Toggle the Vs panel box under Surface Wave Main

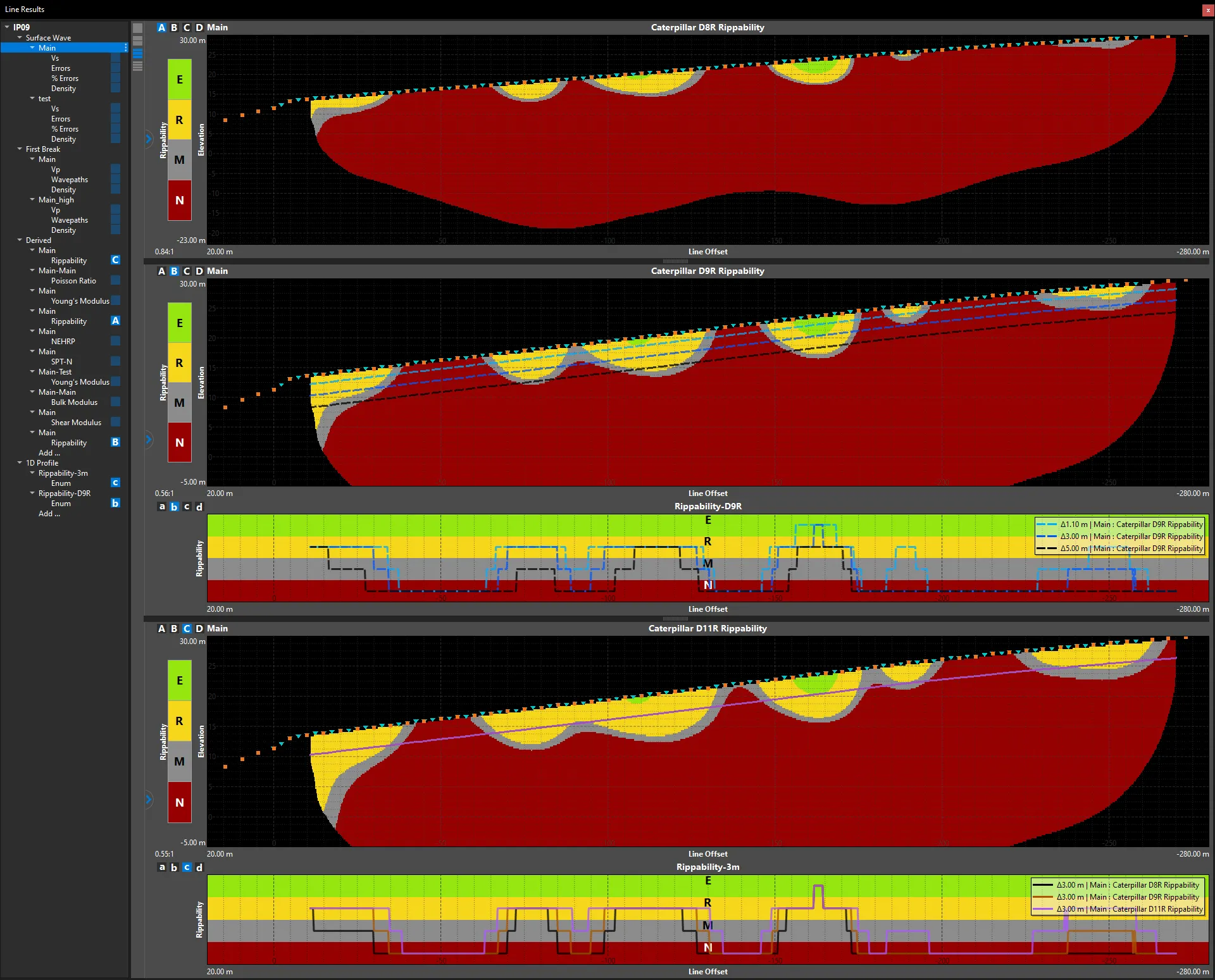(x=115, y=58)
